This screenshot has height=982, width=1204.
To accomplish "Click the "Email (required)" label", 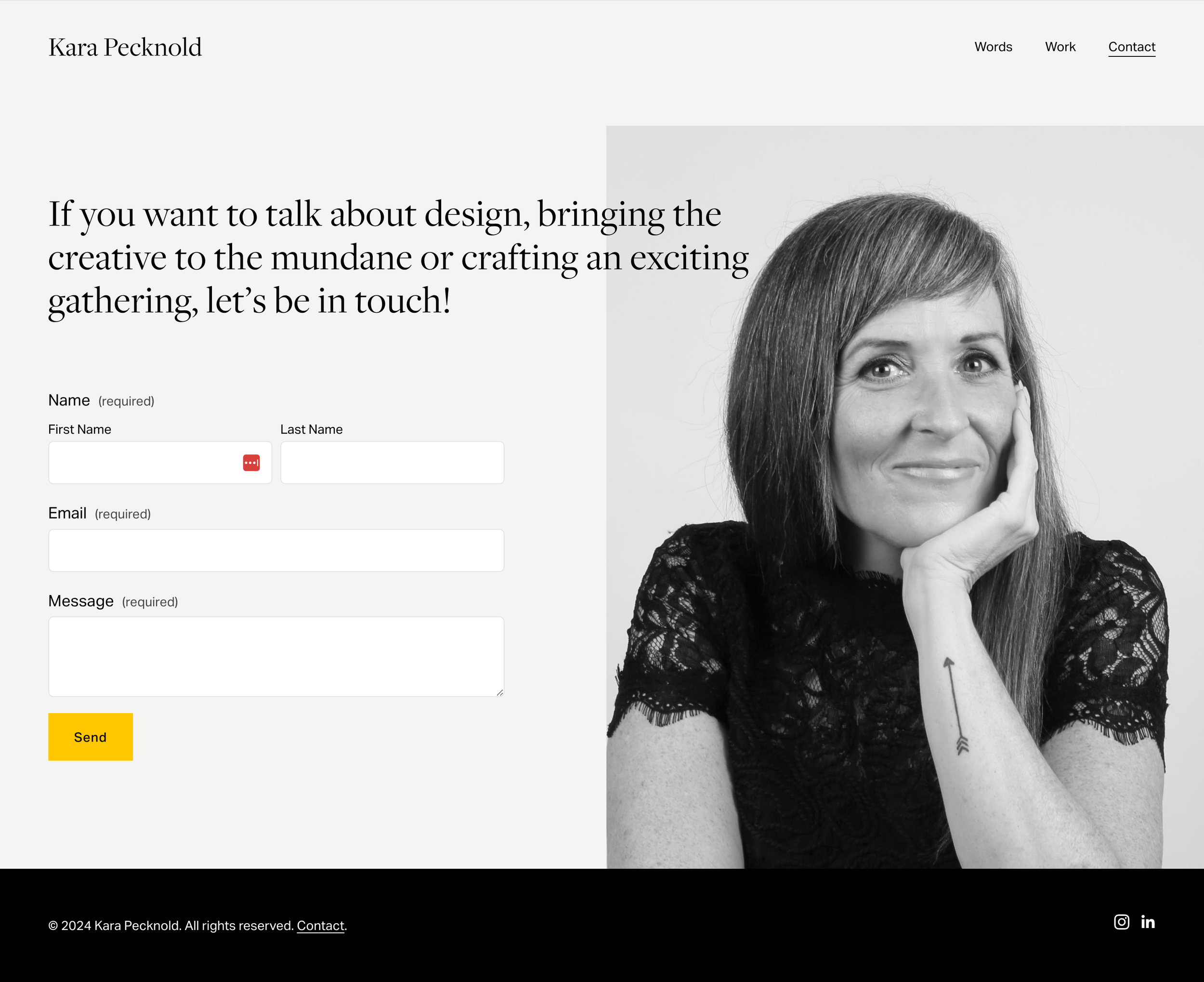I will click(x=100, y=514).
